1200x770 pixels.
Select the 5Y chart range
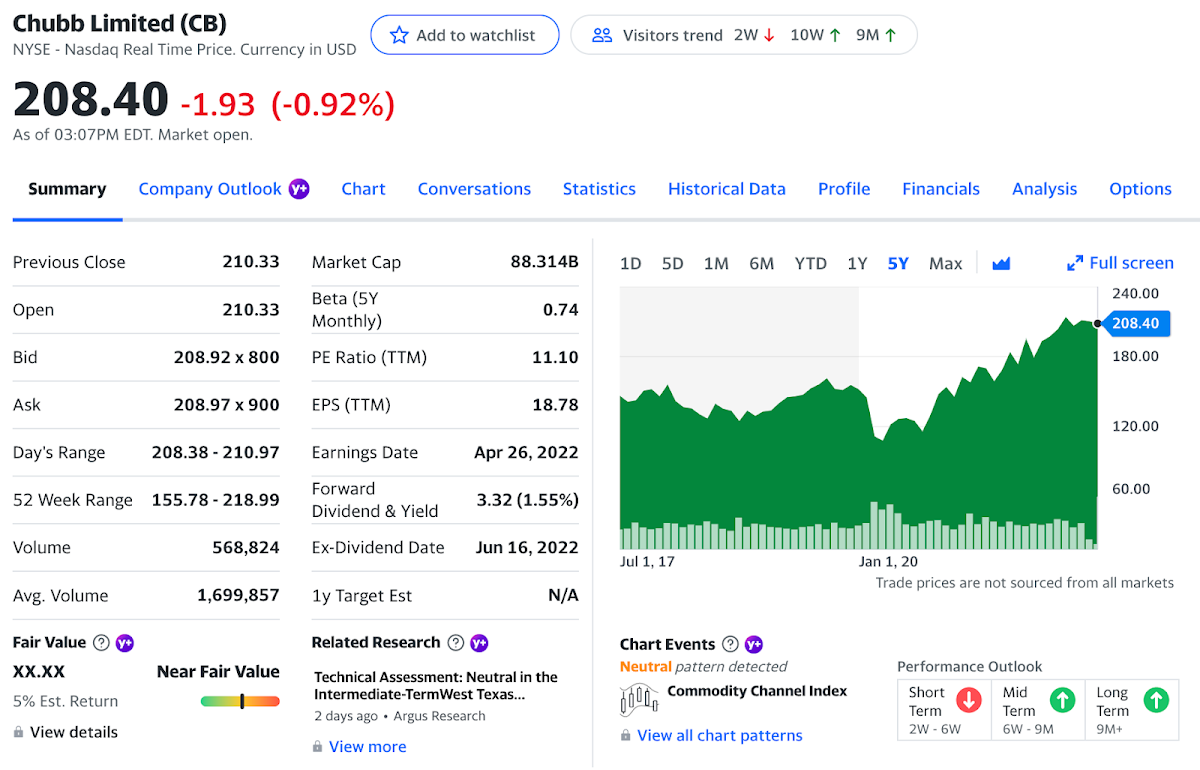pos(898,263)
